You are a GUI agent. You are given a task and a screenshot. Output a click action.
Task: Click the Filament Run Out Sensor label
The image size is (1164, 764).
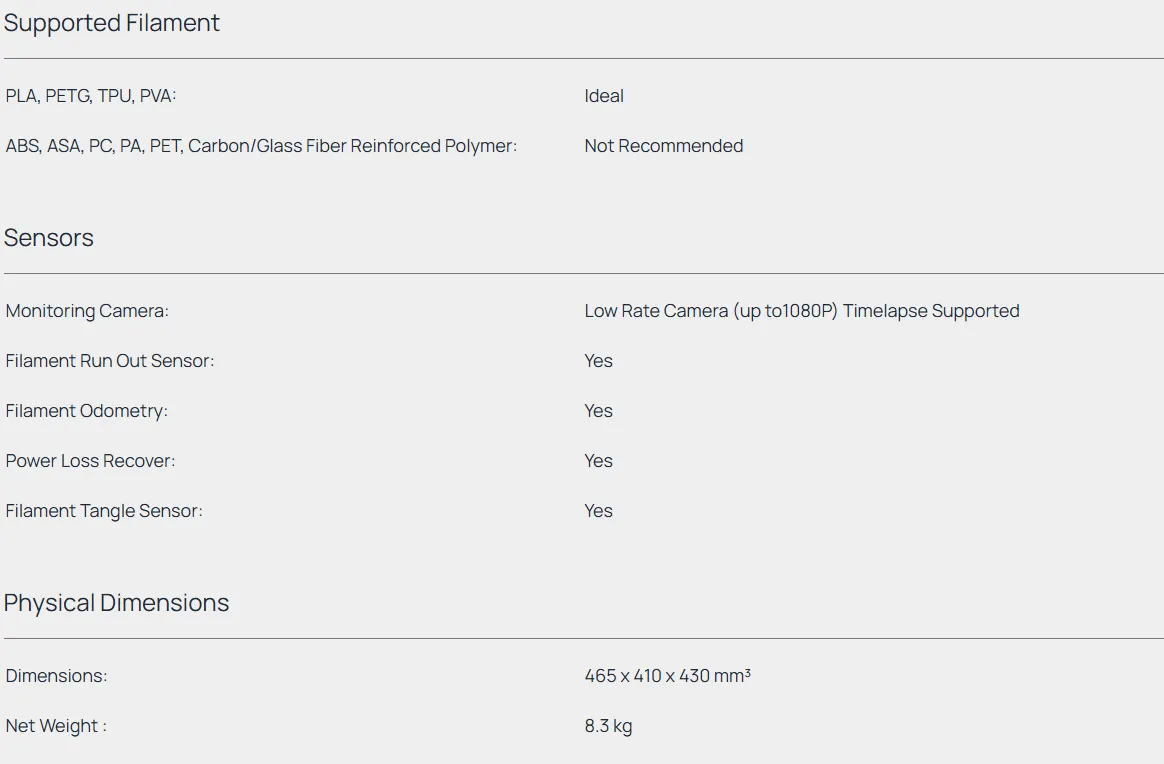tap(110, 361)
